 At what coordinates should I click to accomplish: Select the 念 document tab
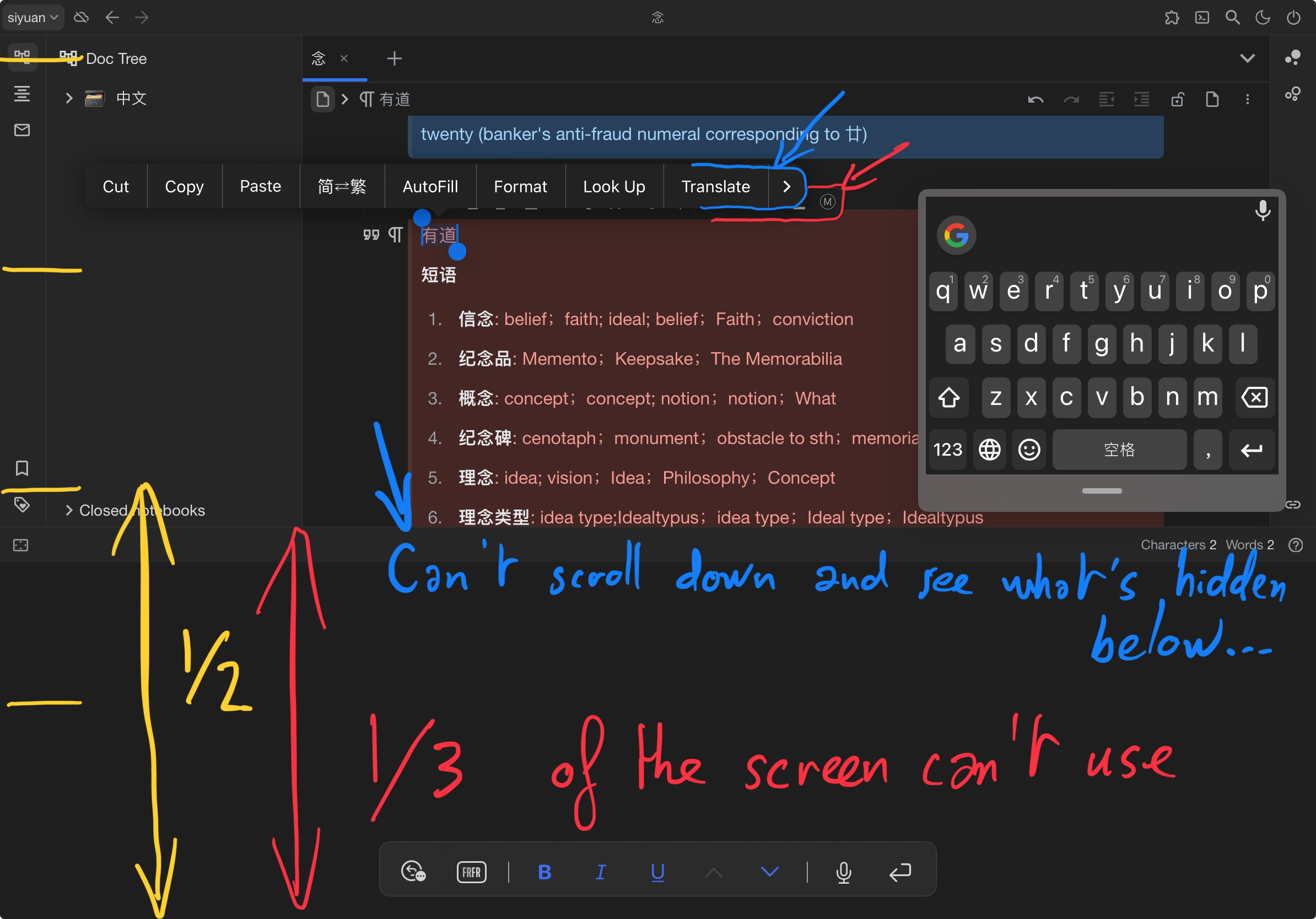coord(319,58)
